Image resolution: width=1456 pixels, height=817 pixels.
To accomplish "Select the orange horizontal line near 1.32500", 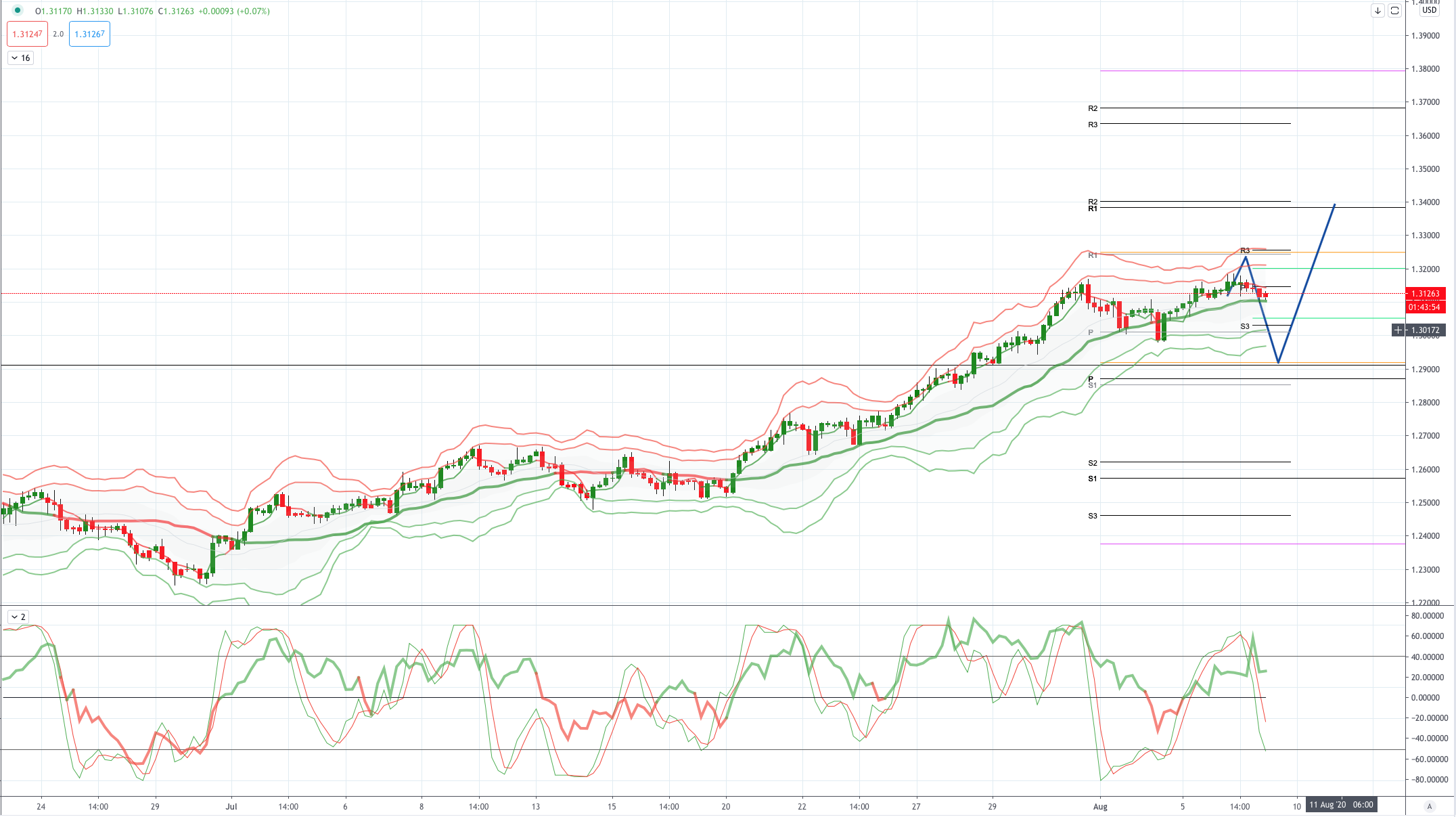I will click(x=1252, y=252).
